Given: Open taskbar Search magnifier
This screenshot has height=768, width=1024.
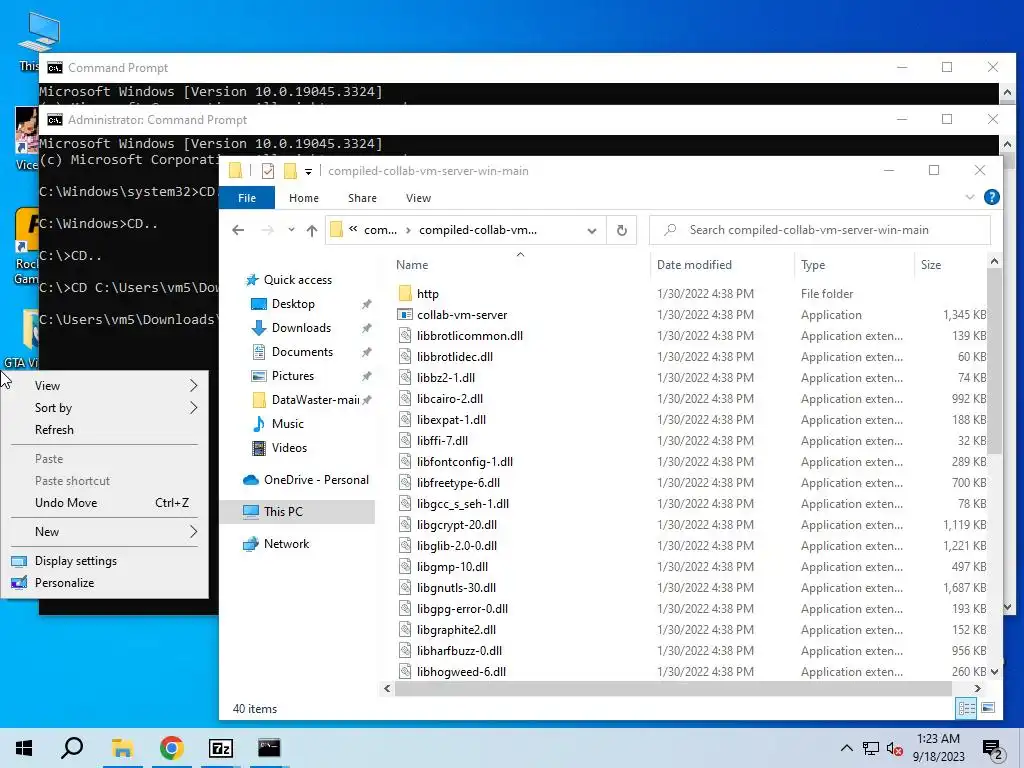Looking at the screenshot, I should pyautogui.click(x=72, y=748).
